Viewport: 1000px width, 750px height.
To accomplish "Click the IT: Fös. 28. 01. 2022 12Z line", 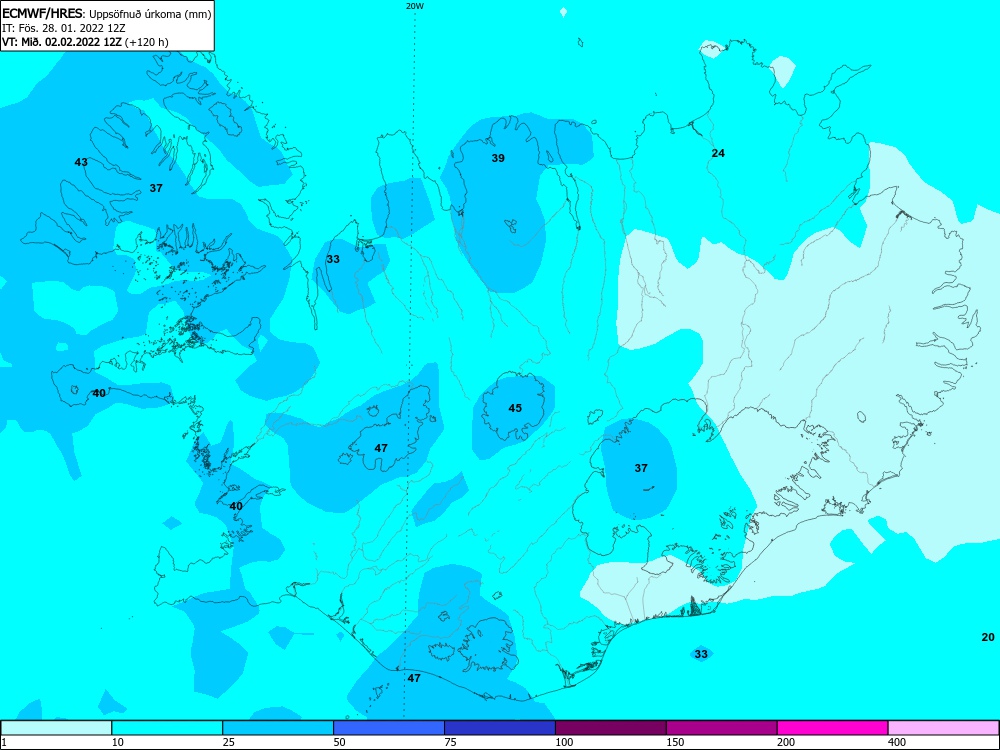I will pos(64,28).
